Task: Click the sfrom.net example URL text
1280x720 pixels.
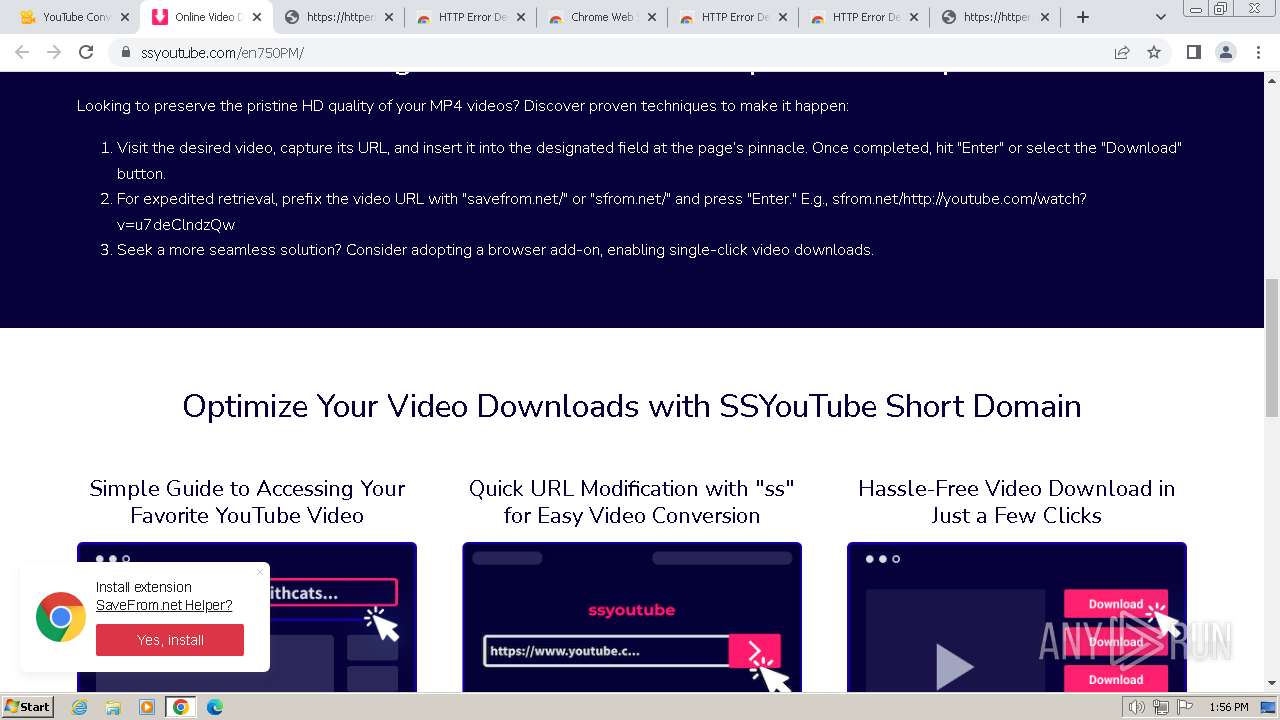Action: click(x=602, y=211)
